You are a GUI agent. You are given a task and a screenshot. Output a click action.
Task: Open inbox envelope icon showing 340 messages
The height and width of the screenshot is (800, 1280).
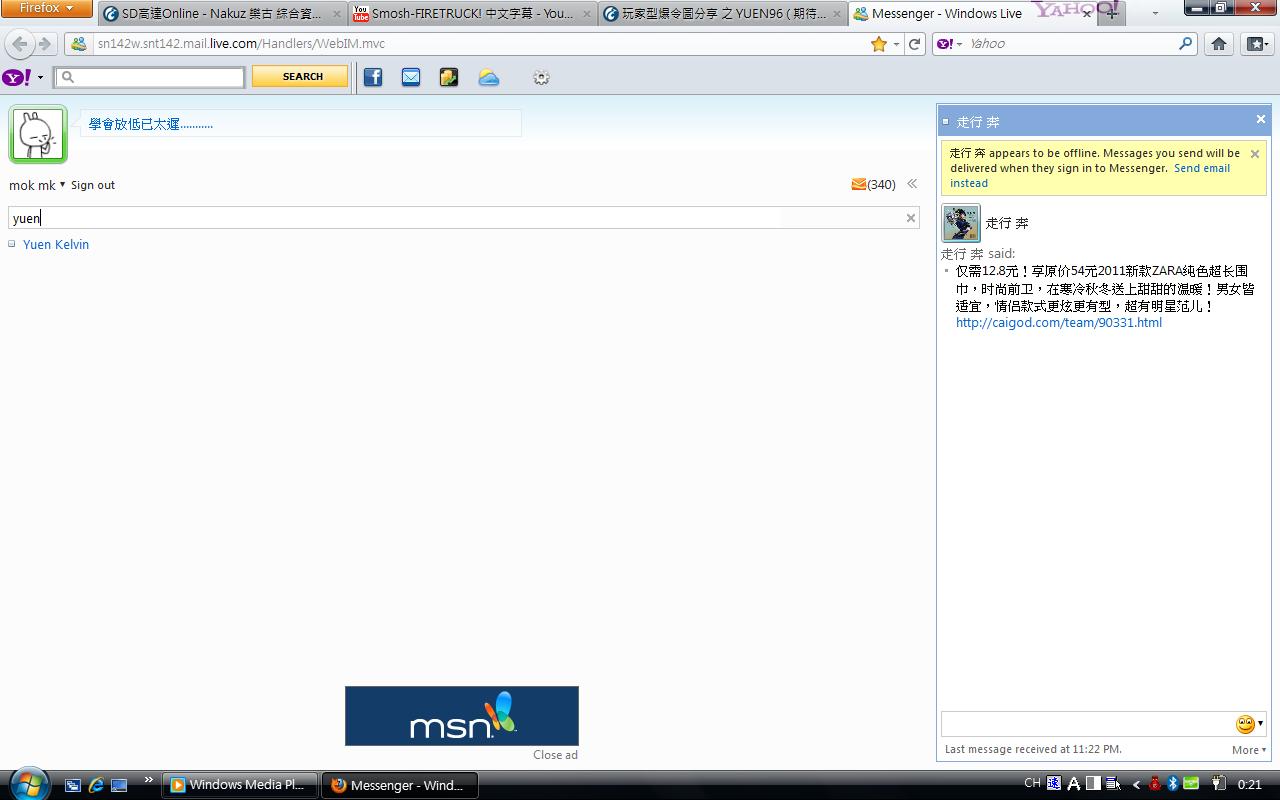tap(858, 184)
